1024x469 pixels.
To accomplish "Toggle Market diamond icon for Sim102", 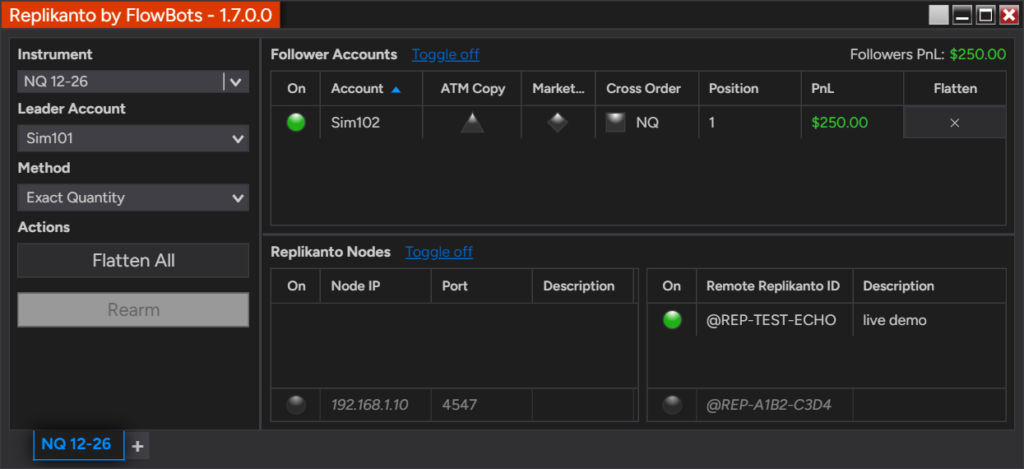I will point(557,123).
